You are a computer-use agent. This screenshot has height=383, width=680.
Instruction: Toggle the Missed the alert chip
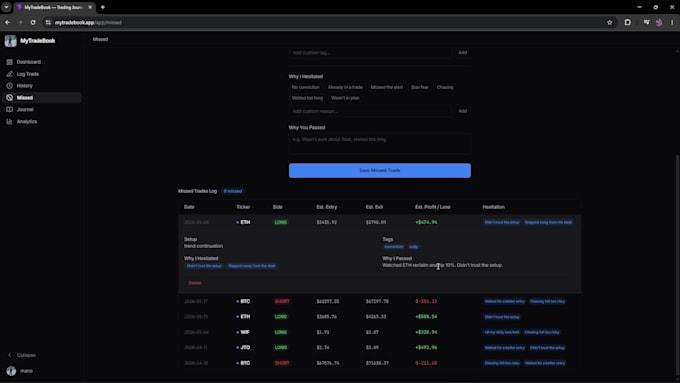387,87
